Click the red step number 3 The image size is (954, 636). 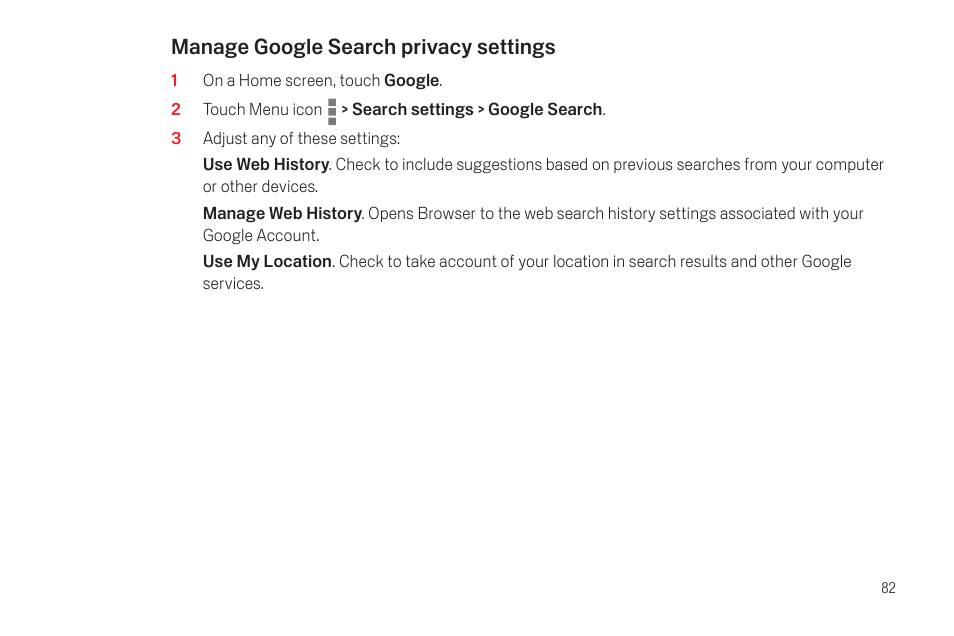[x=176, y=139]
